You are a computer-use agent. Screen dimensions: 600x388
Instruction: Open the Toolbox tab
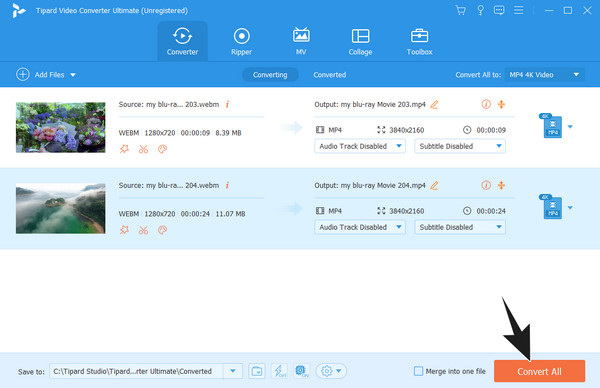click(x=419, y=41)
